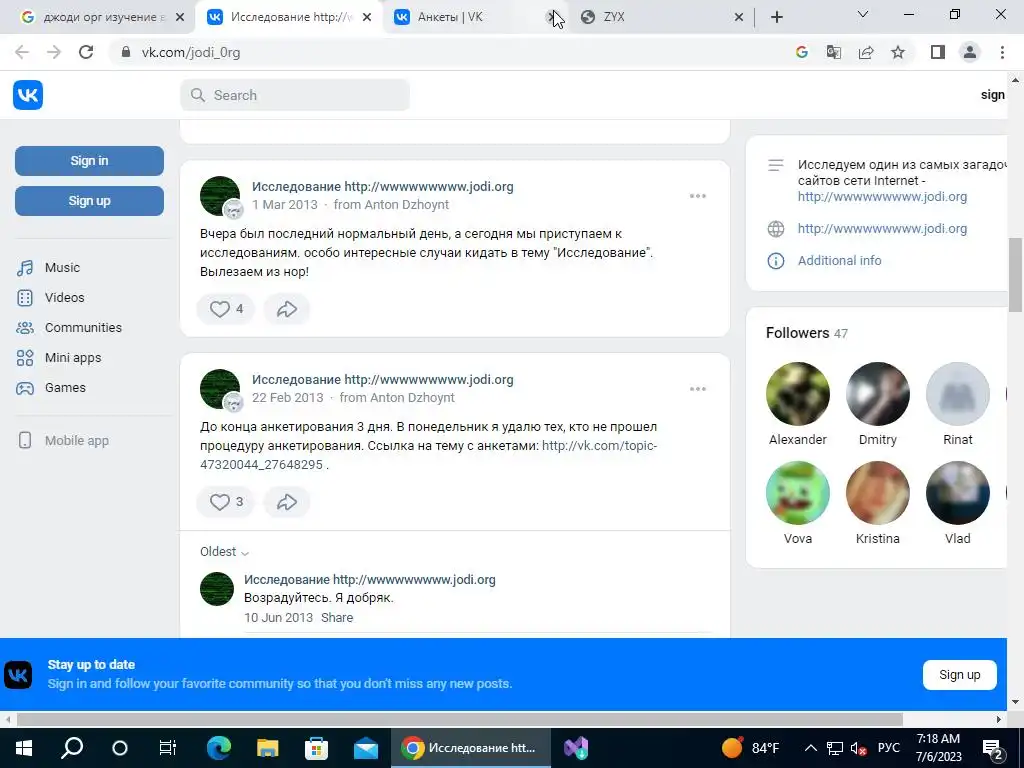
Task: Bookmark this page with star icon
Action: click(x=898, y=52)
